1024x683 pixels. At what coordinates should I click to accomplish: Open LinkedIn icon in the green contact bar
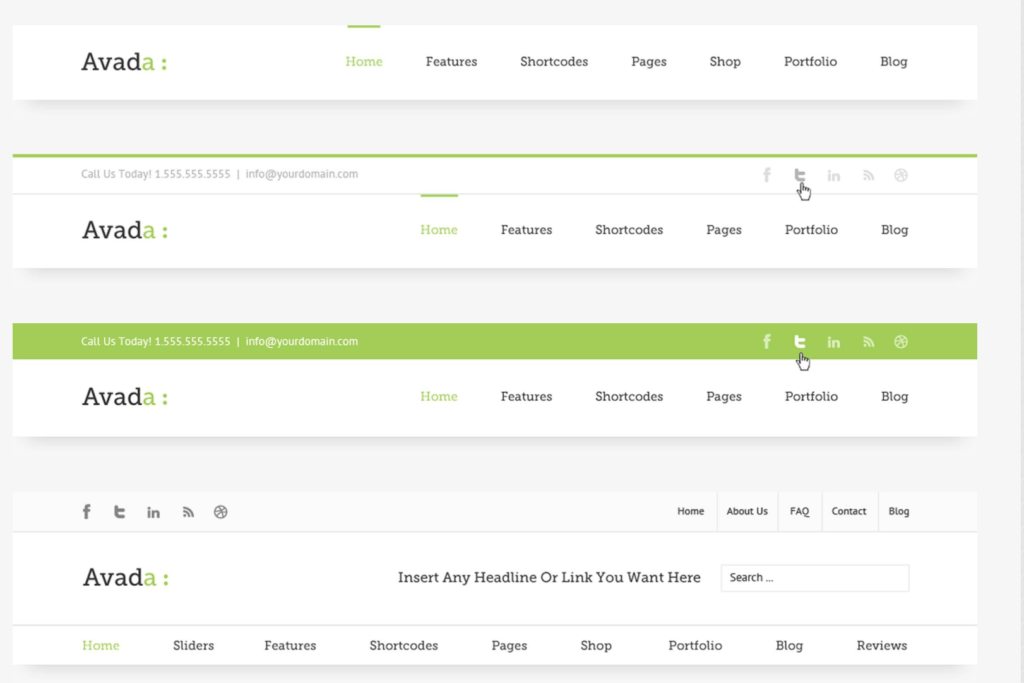(x=834, y=342)
